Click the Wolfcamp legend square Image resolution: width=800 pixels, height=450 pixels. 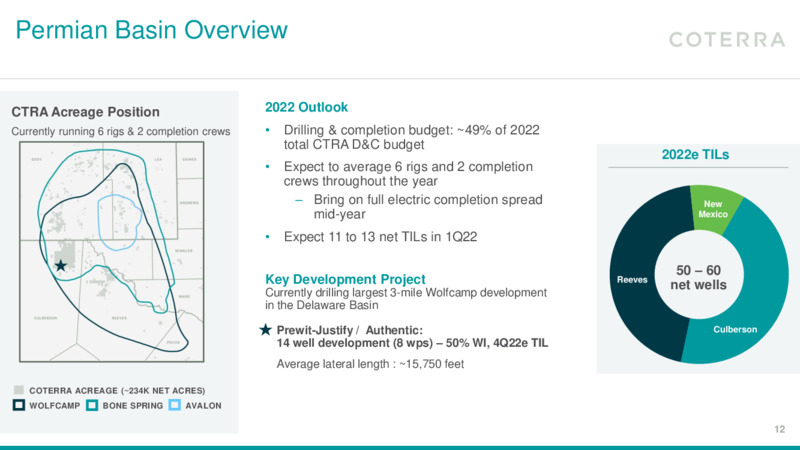coord(19,405)
